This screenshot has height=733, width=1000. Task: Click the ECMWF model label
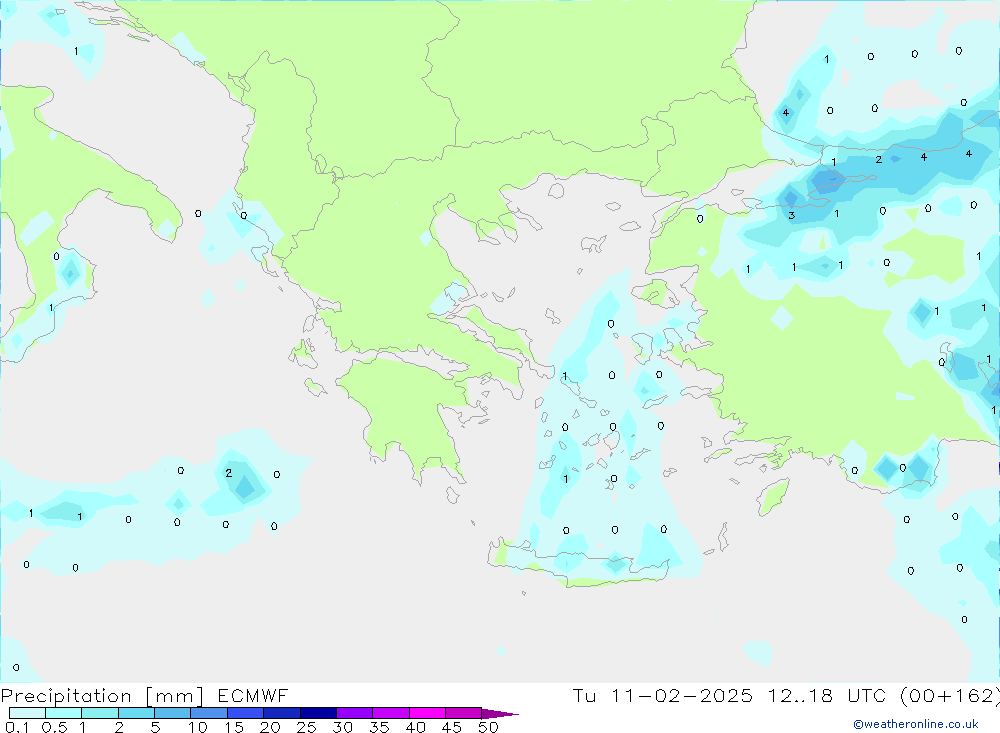pyautogui.click(x=253, y=695)
